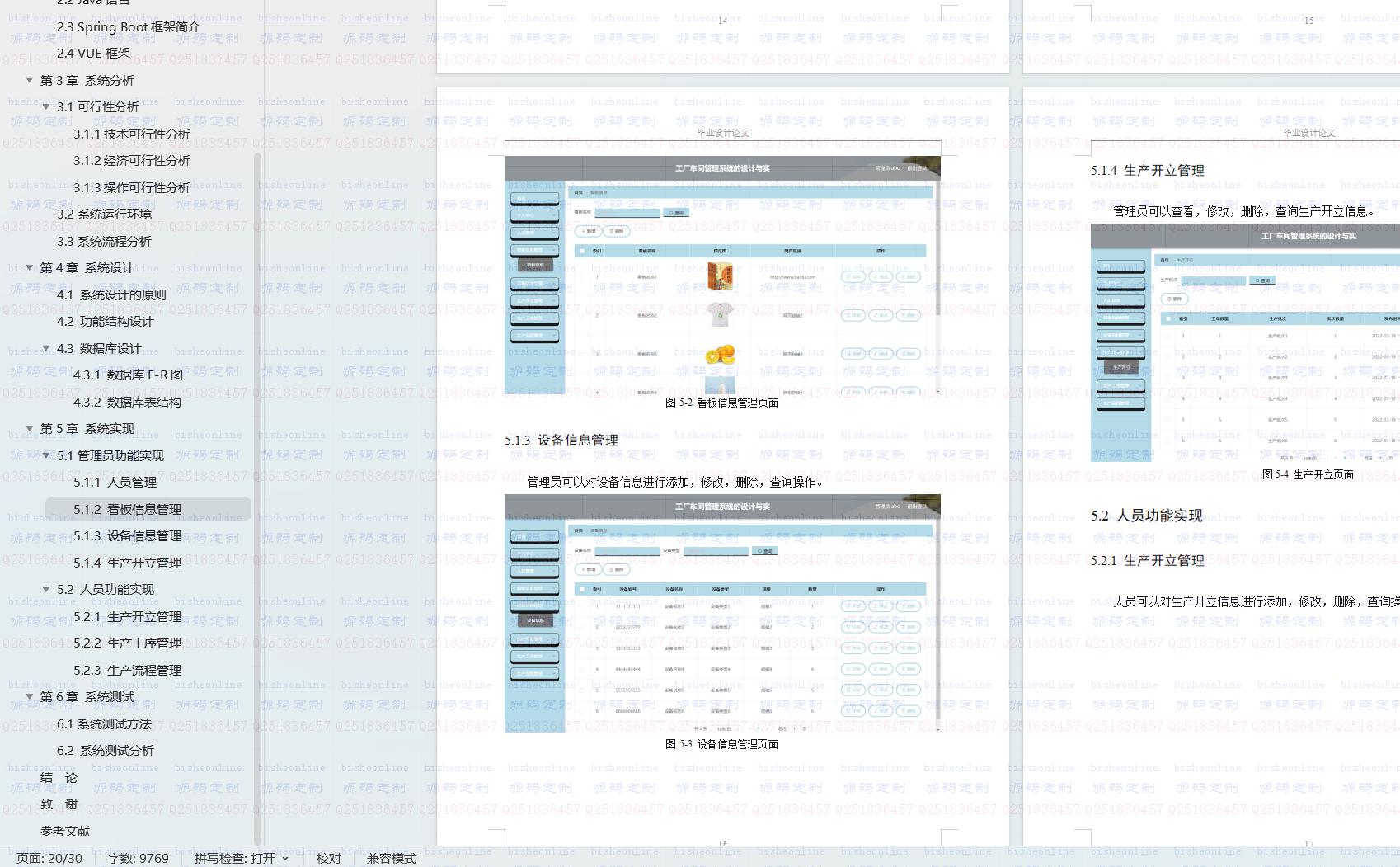Click caption 图 5-3 设备信息管理页面
The width and height of the screenshot is (1400, 867).
(721, 744)
